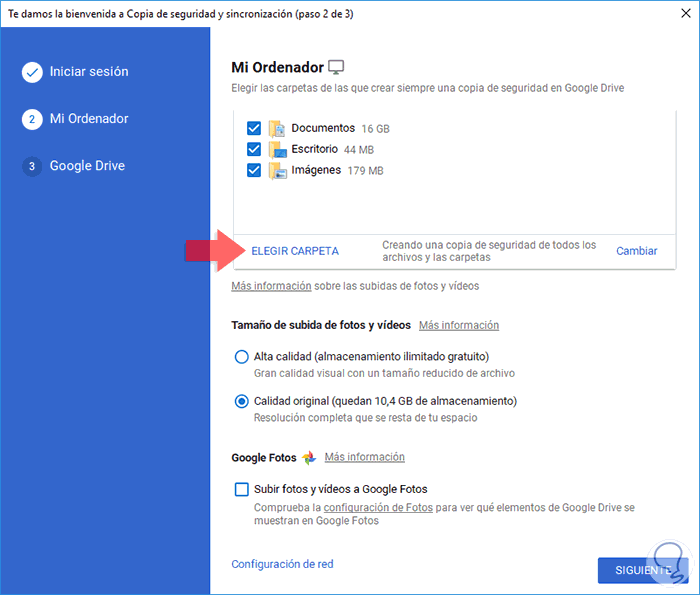The image size is (700, 595).
Task: Click the Escritorio folder name
Action: pyautogui.click(x=315, y=149)
